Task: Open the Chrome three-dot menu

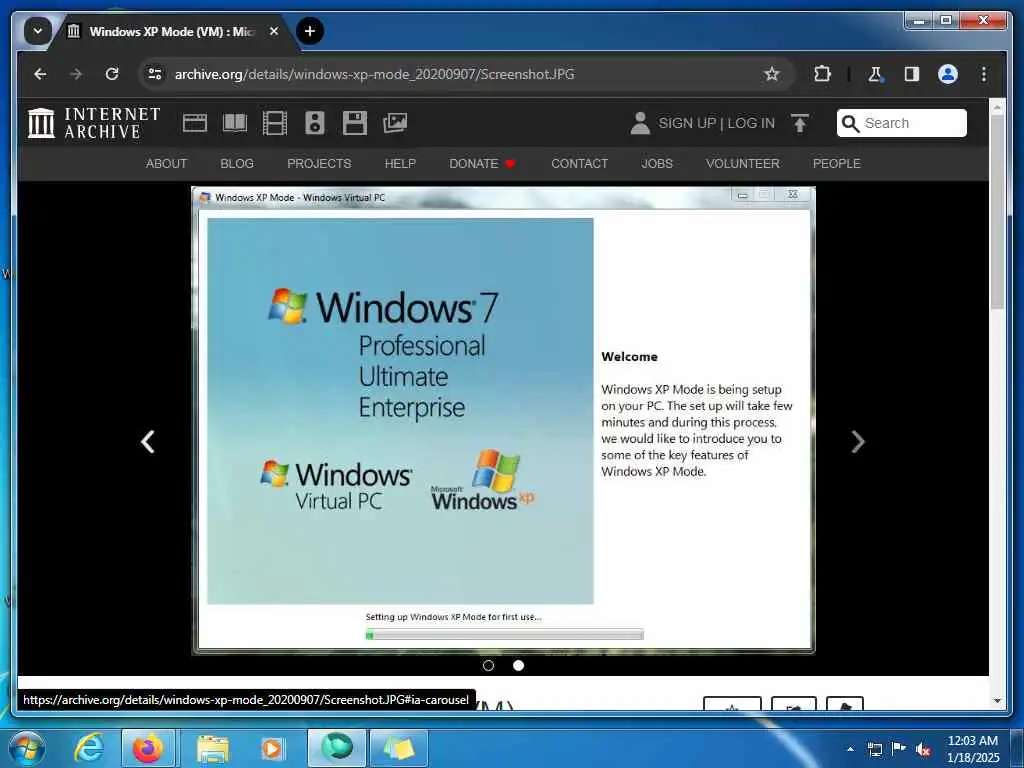Action: tap(984, 74)
